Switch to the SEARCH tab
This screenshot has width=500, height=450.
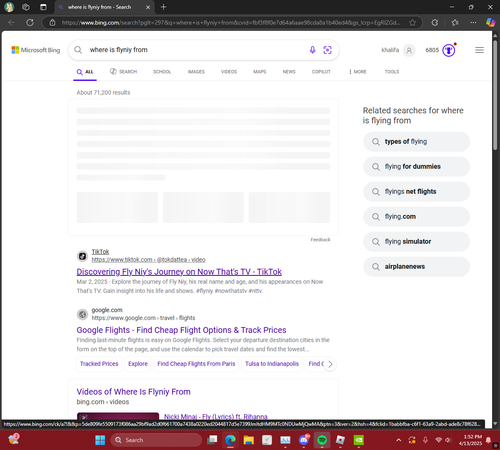click(124, 72)
